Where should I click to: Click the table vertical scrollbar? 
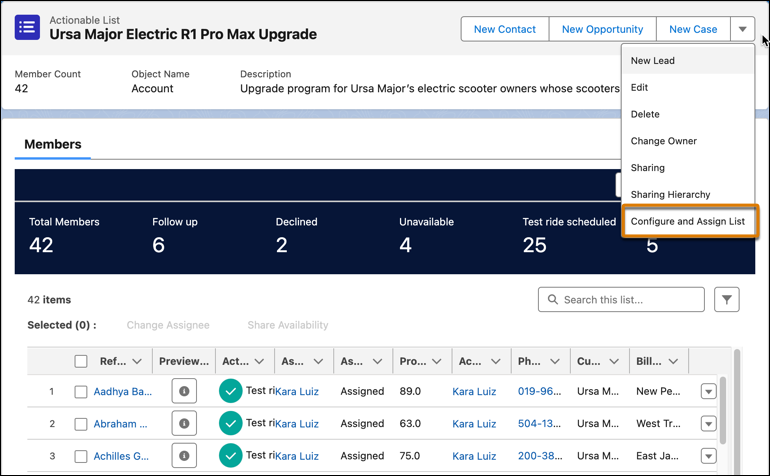pos(722,410)
